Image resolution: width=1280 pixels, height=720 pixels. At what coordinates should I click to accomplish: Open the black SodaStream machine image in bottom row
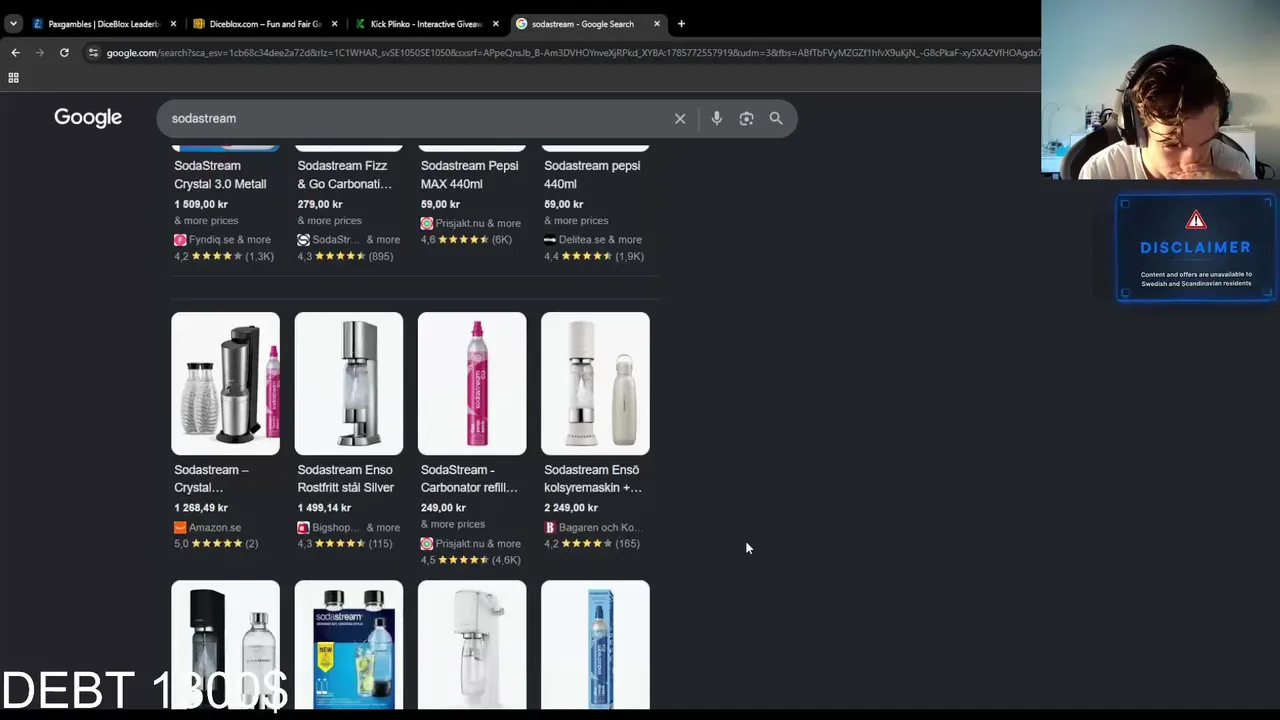[x=225, y=645]
